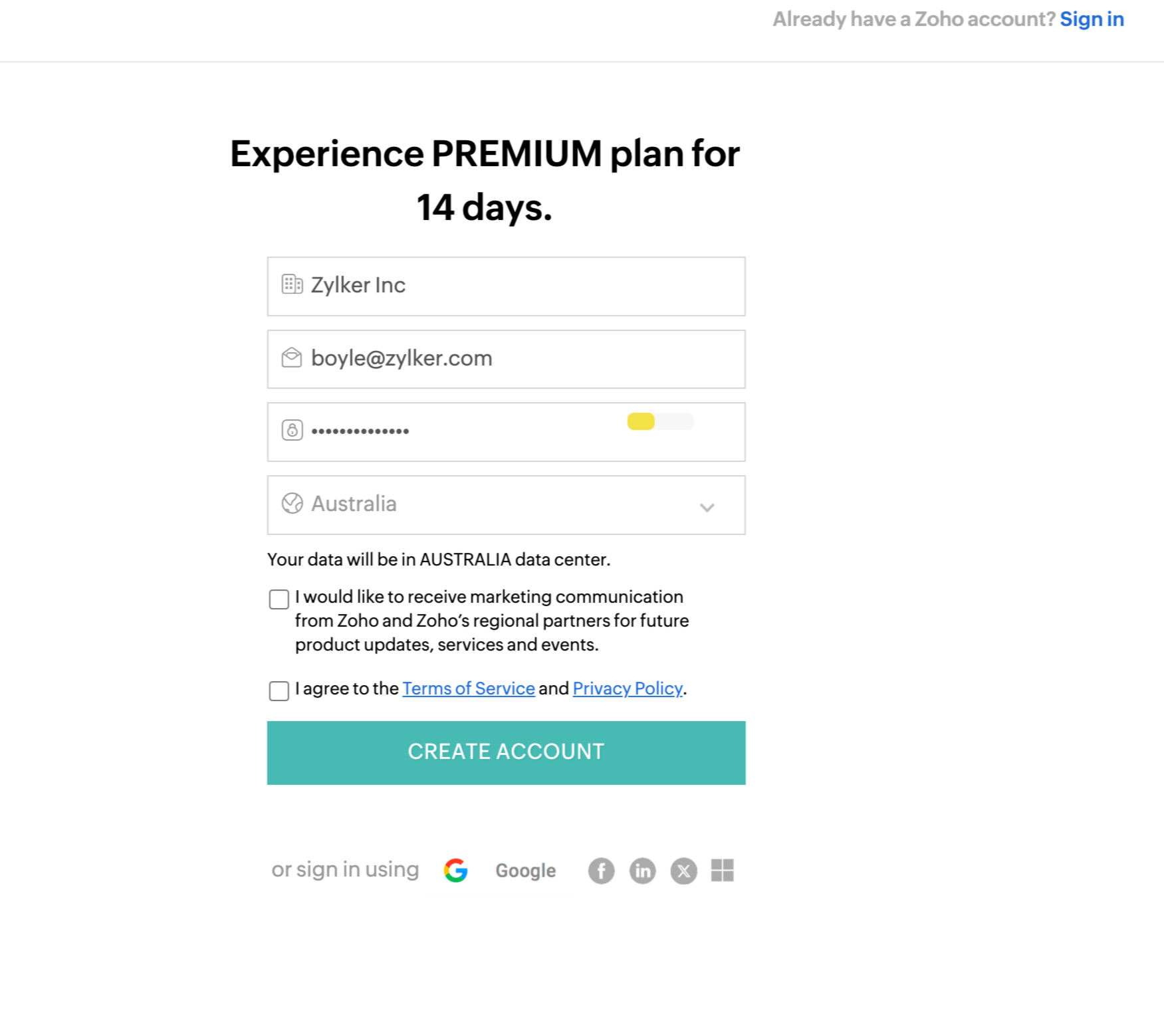Click the password lock icon

[292, 430]
